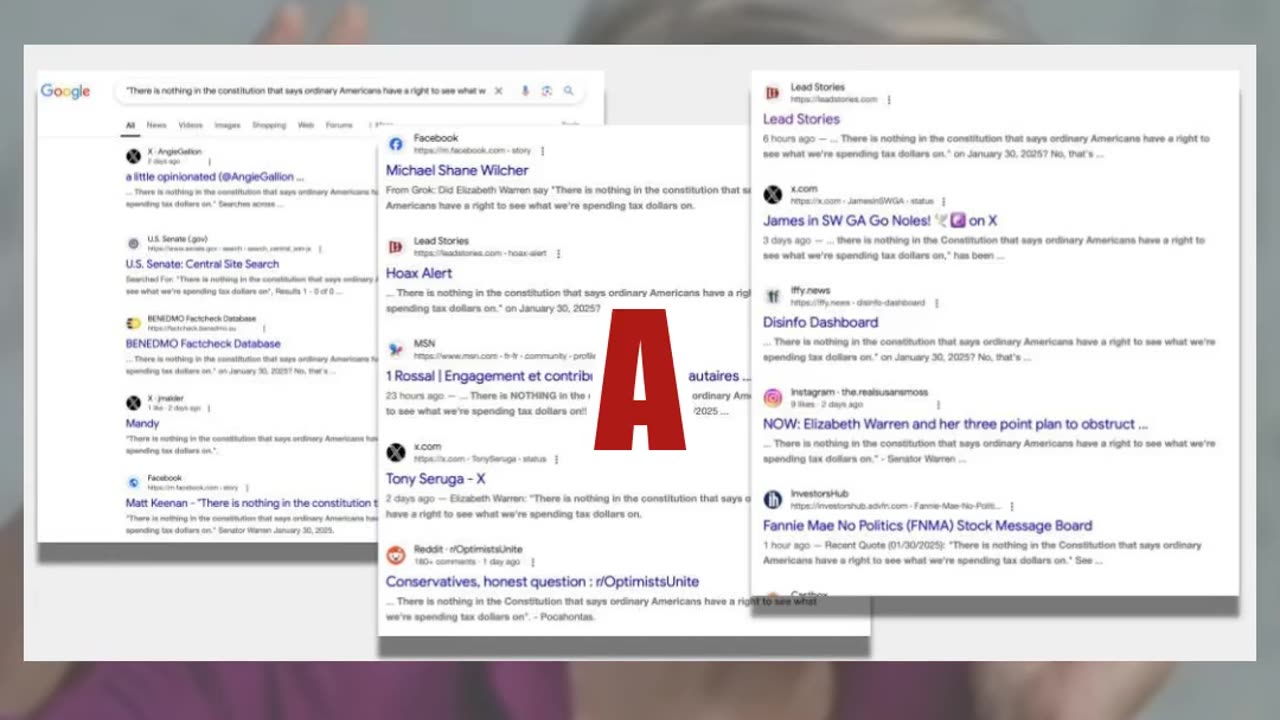The width and height of the screenshot is (1280, 720).
Task: Click Lead Stories favicon in right panel
Action: pos(773,93)
